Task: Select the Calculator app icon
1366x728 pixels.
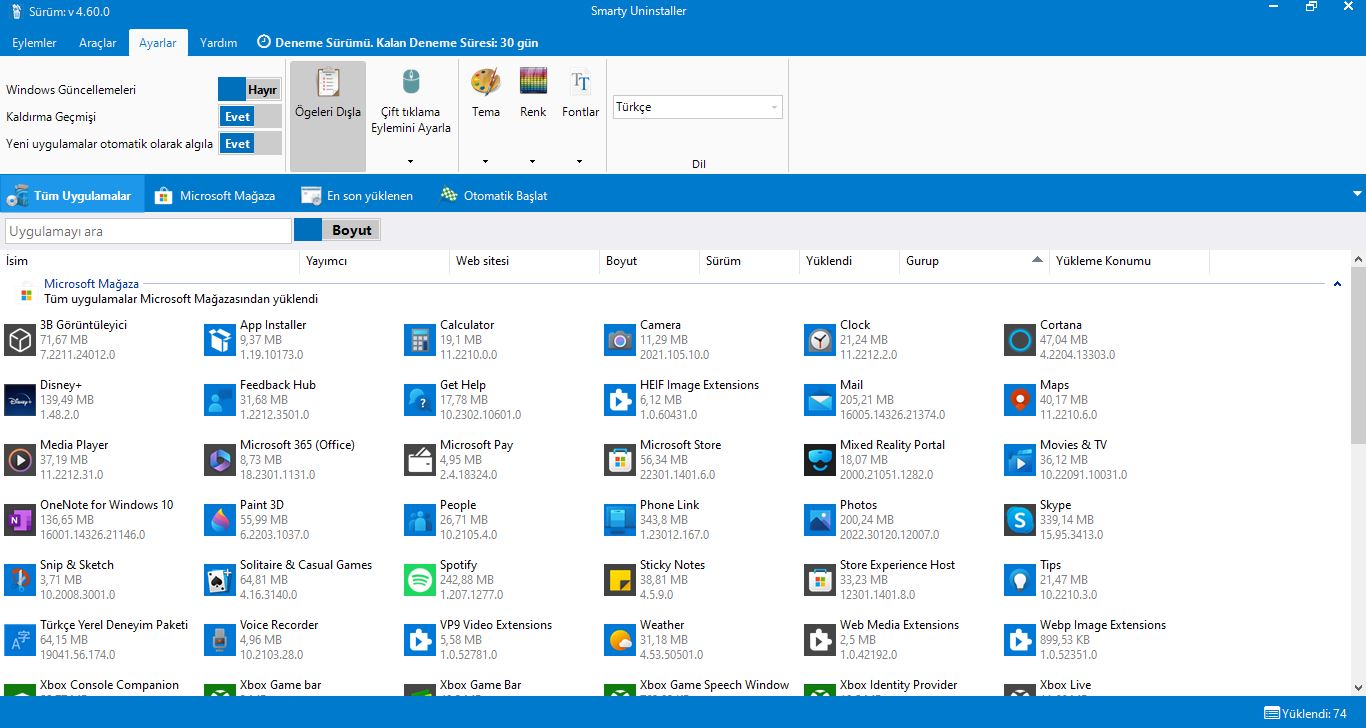Action: pyautogui.click(x=420, y=340)
